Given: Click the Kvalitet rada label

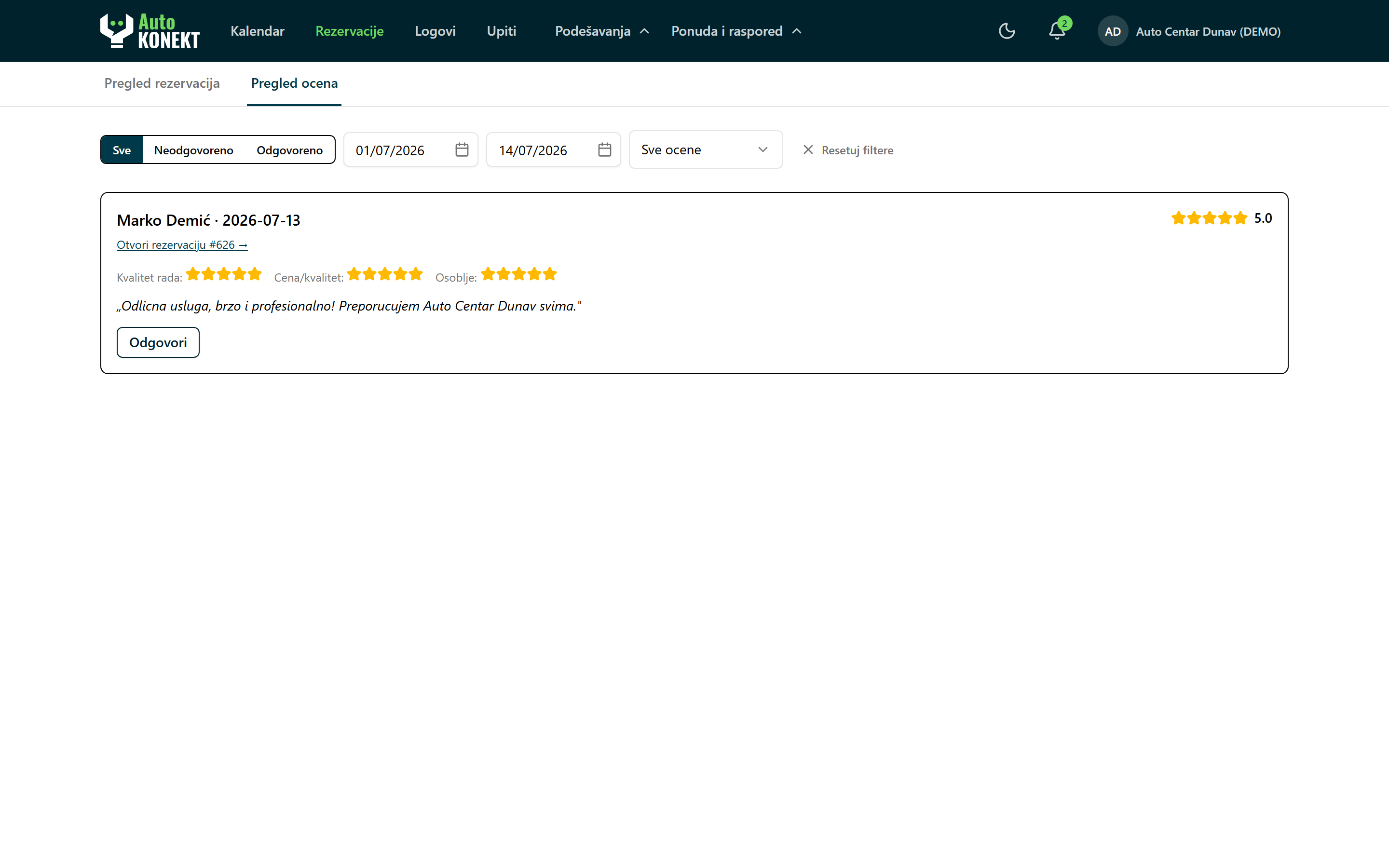Looking at the screenshot, I should pos(149,278).
